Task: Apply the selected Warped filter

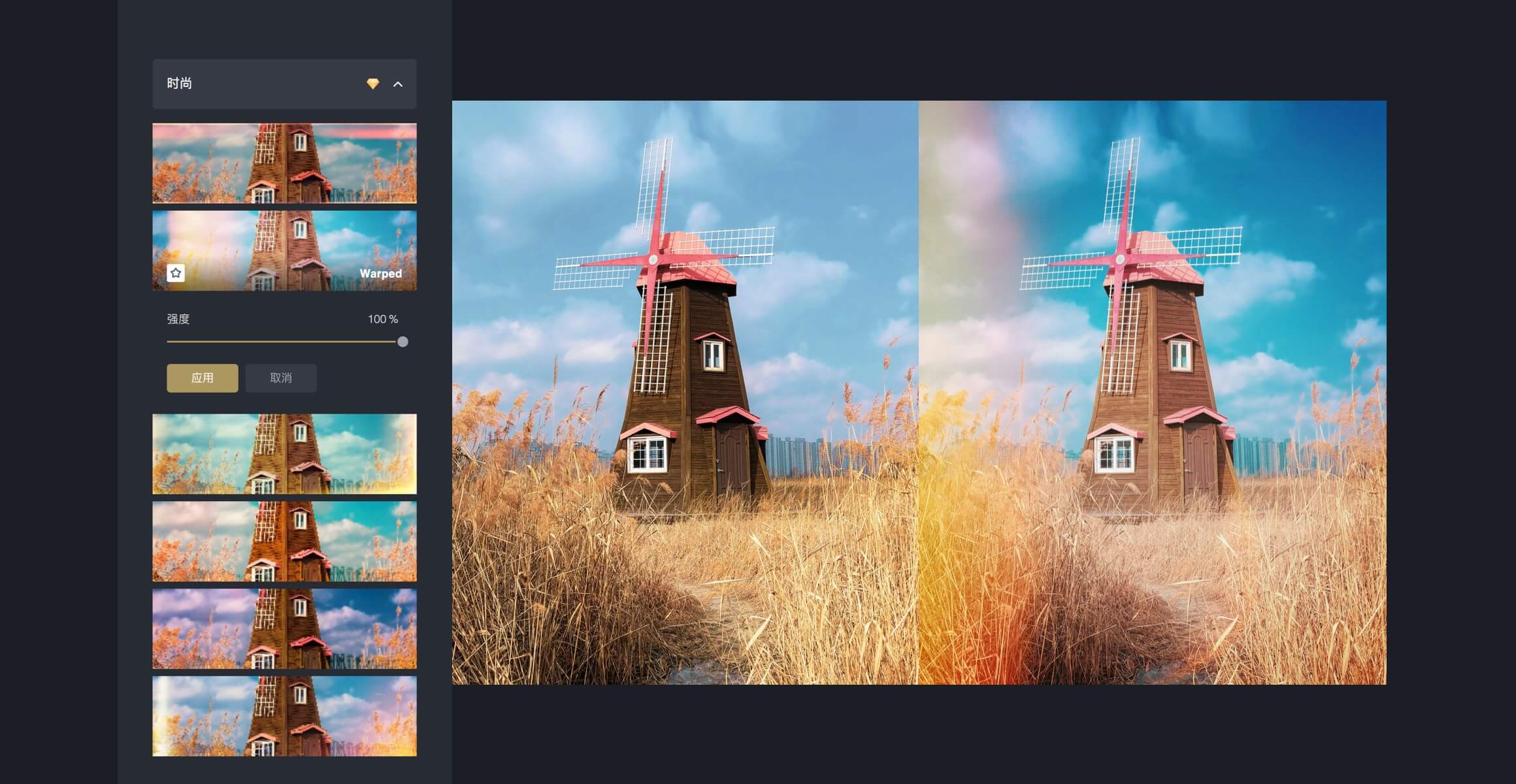Action: point(200,377)
